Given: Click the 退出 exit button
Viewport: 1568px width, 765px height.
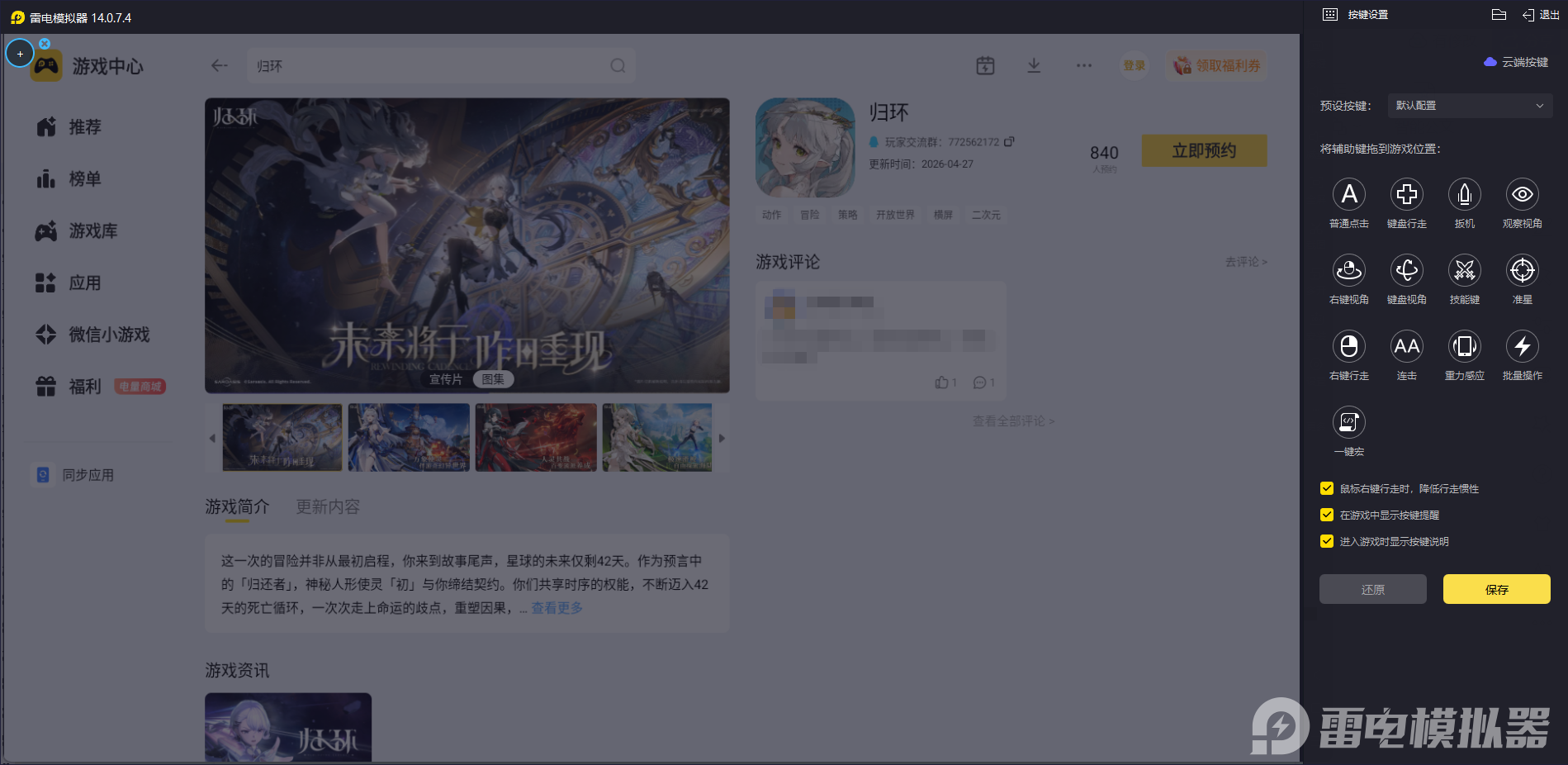Looking at the screenshot, I should click(1541, 15).
